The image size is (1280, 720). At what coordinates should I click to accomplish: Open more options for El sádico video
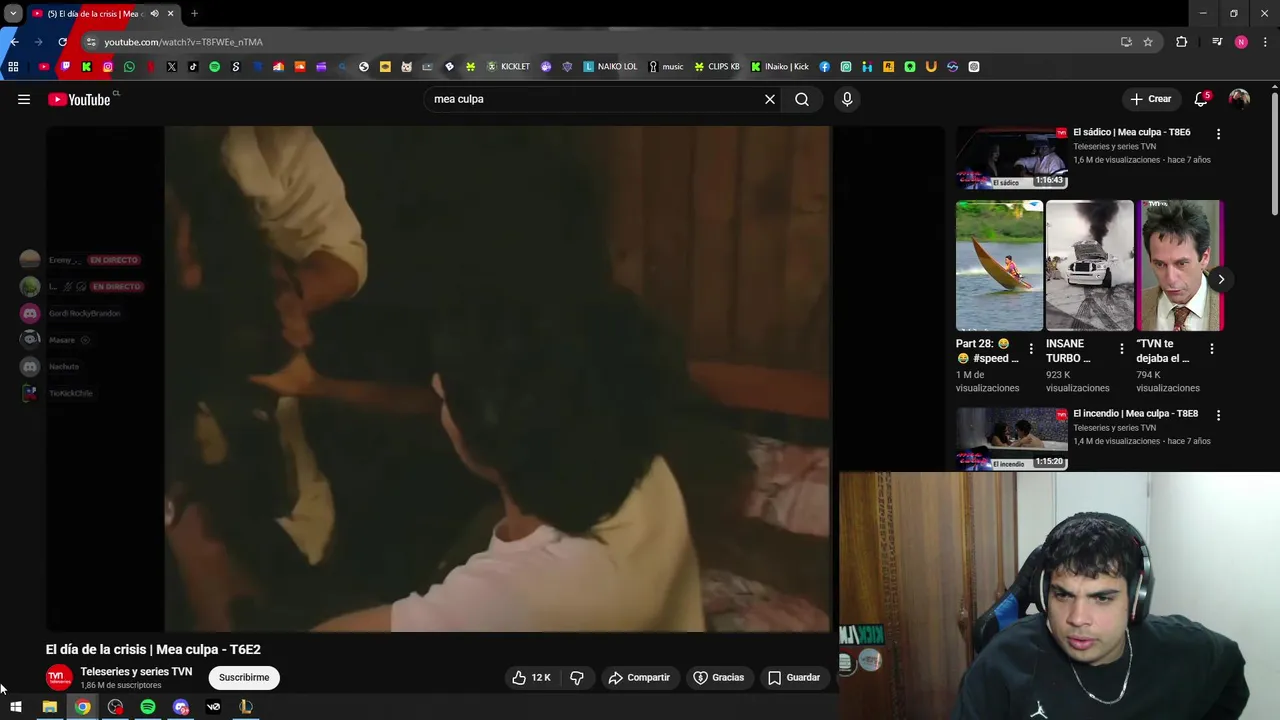1218,133
